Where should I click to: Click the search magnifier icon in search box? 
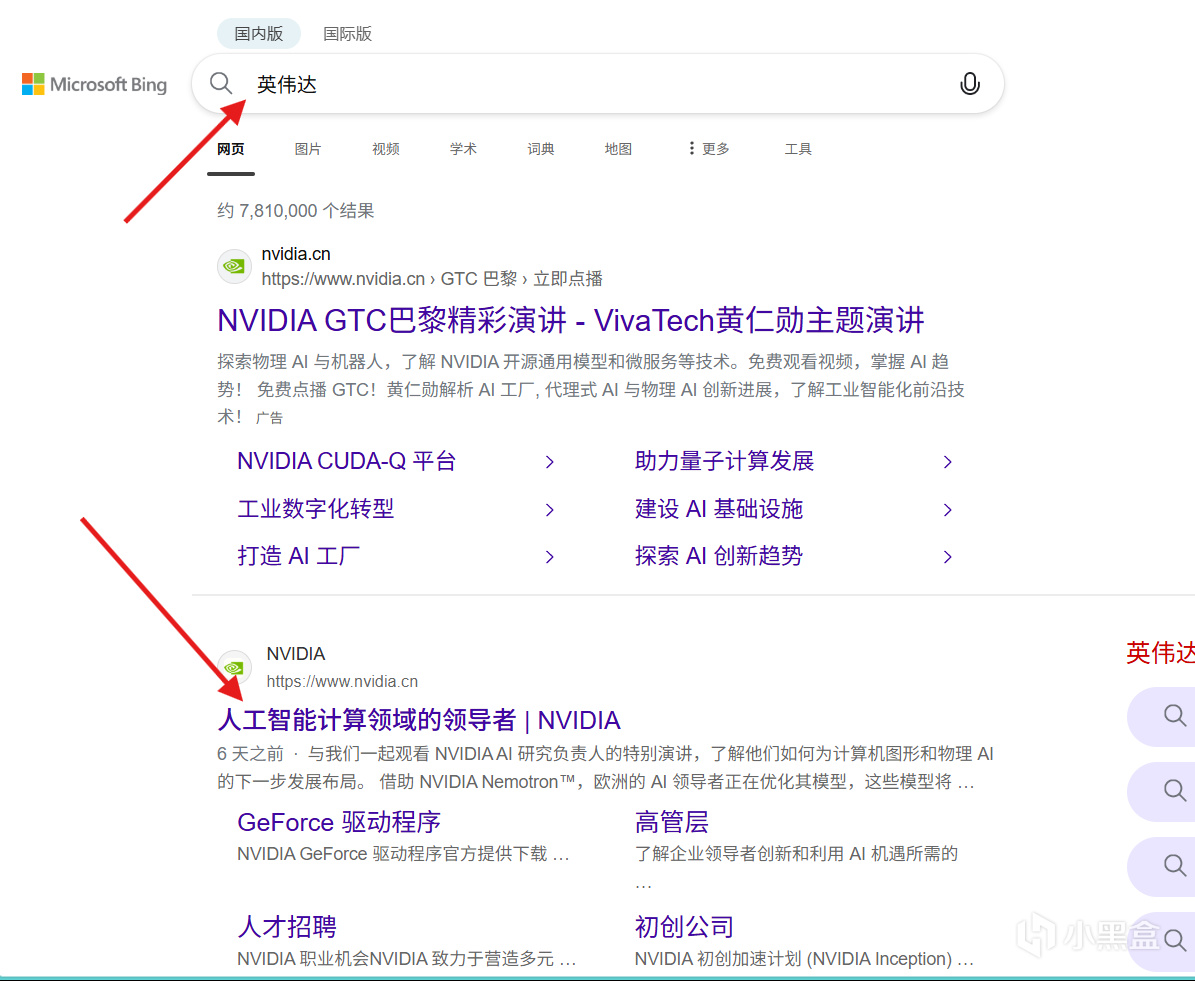[221, 83]
